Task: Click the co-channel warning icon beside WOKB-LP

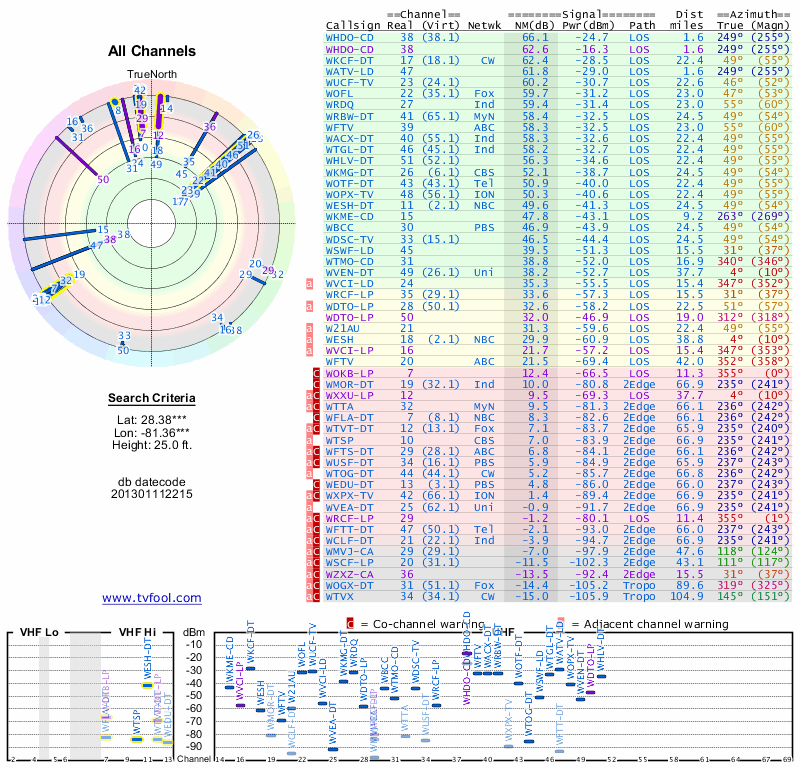Action: click(x=316, y=374)
